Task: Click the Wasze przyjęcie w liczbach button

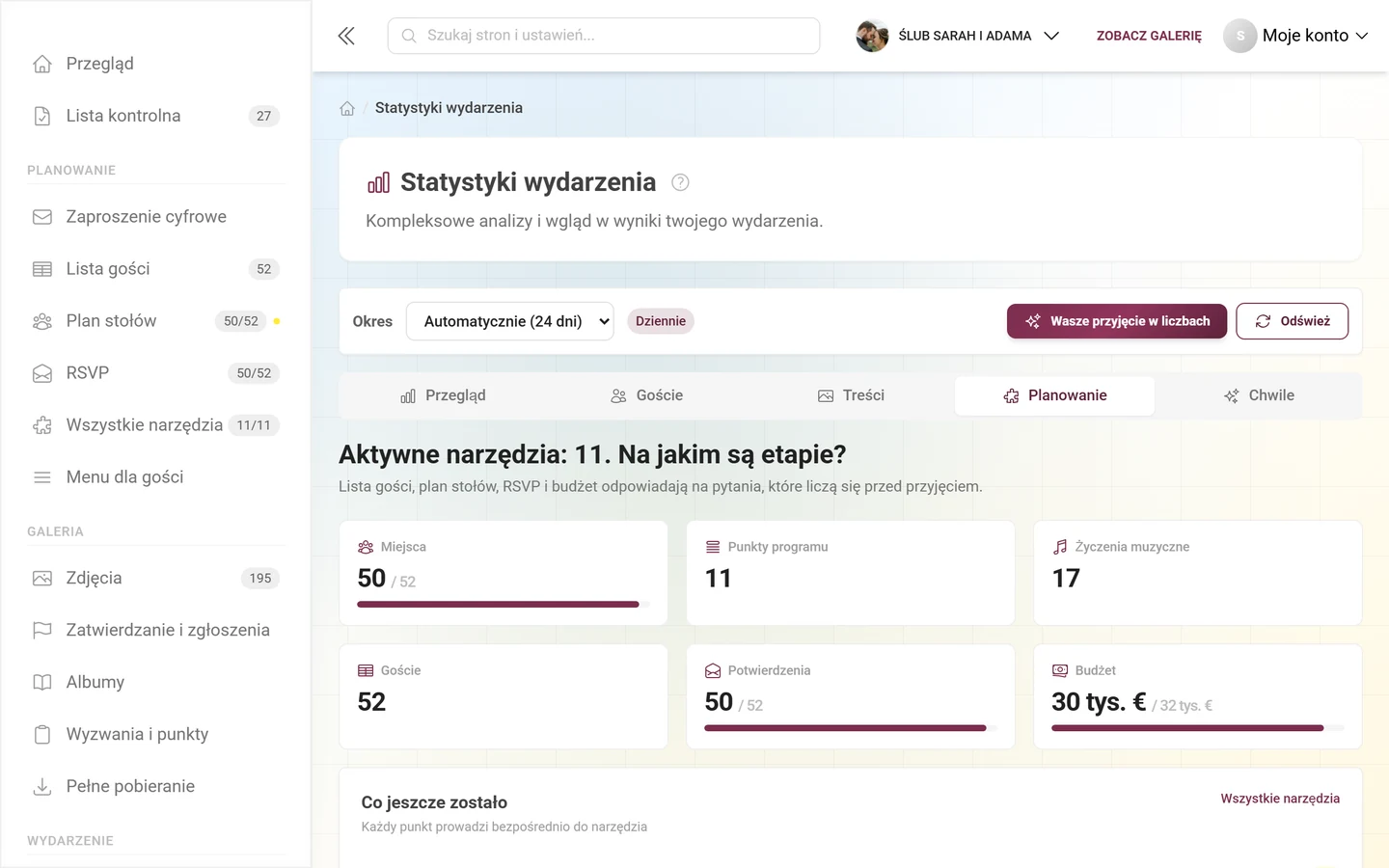Action: [x=1117, y=321]
